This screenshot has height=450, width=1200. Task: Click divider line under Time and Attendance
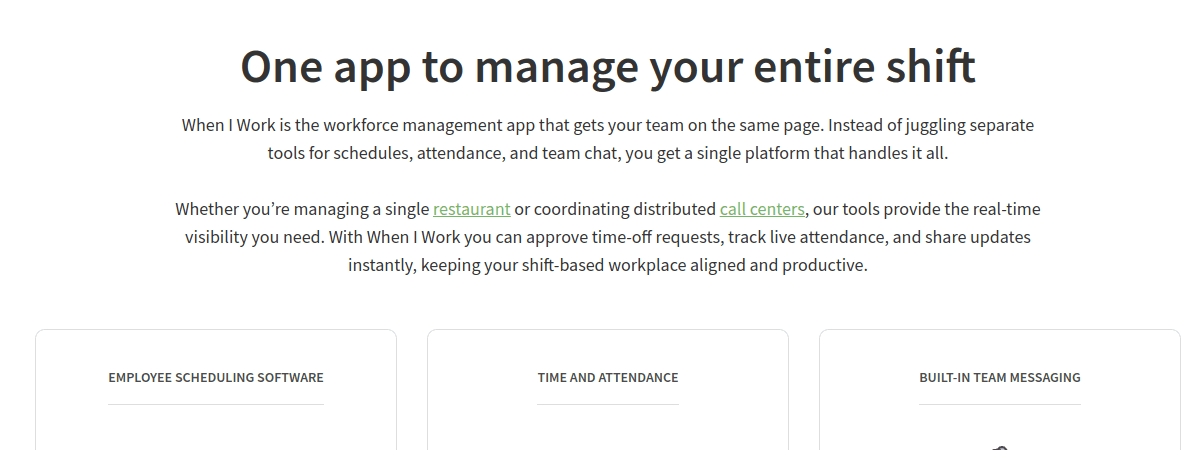[x=608, y=404]
